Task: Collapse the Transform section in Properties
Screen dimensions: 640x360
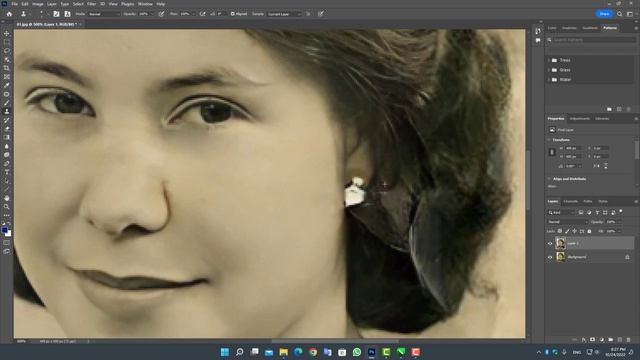Action: [x=549, y=140]
